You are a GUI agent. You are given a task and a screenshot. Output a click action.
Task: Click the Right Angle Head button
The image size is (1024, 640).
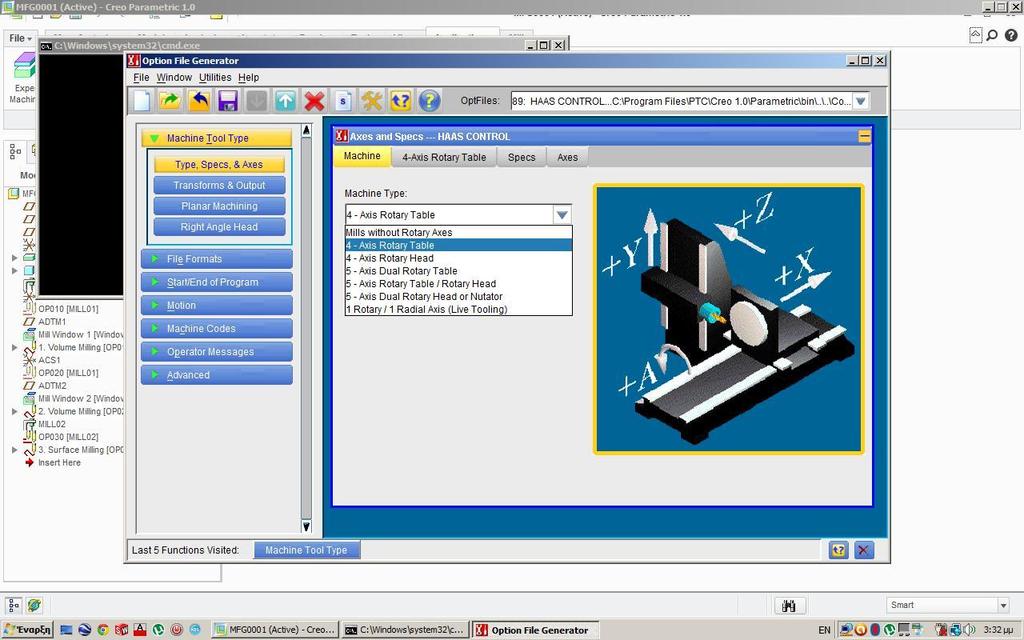[219, 227]
